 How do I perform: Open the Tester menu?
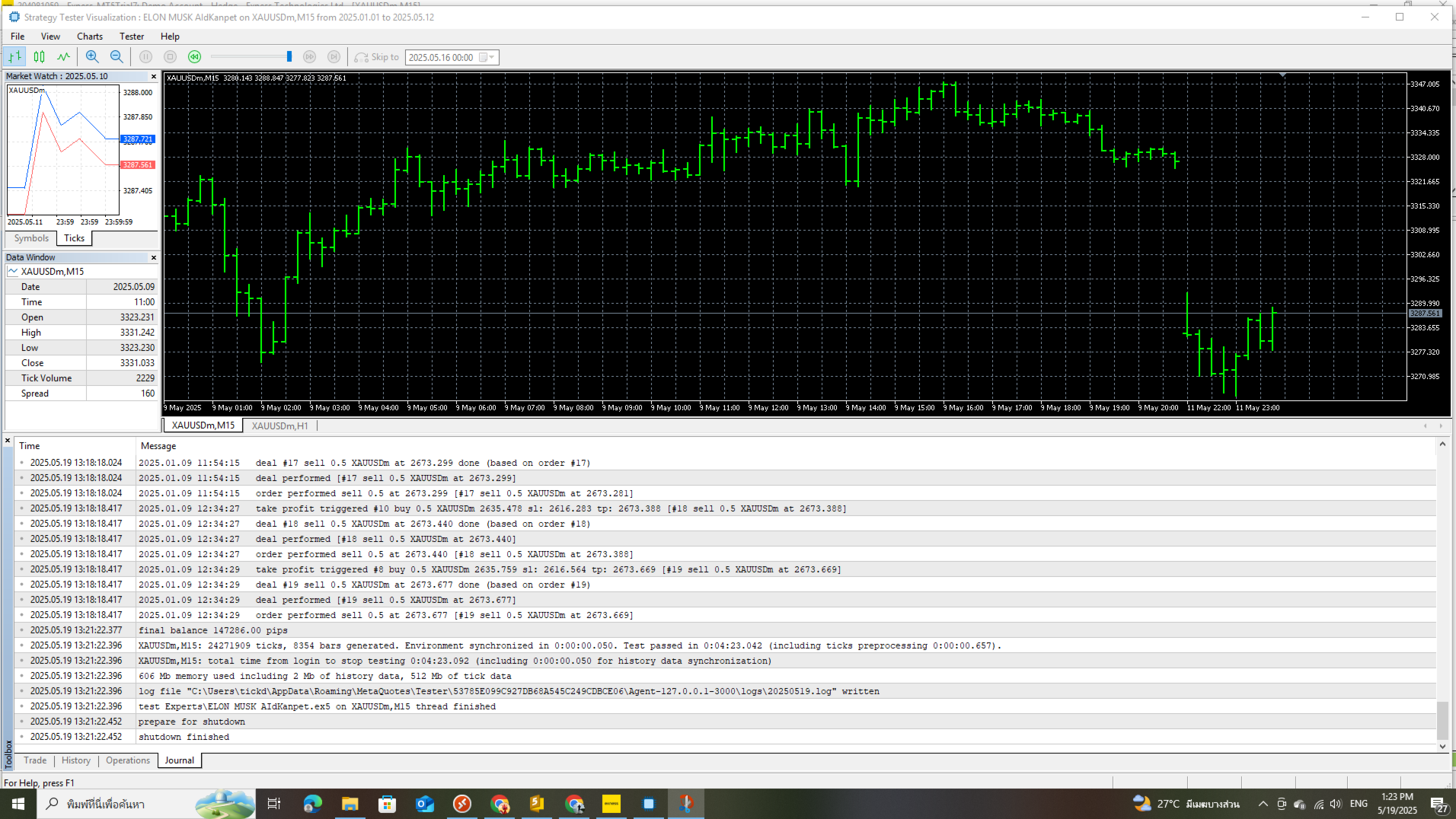click(132, 36)
